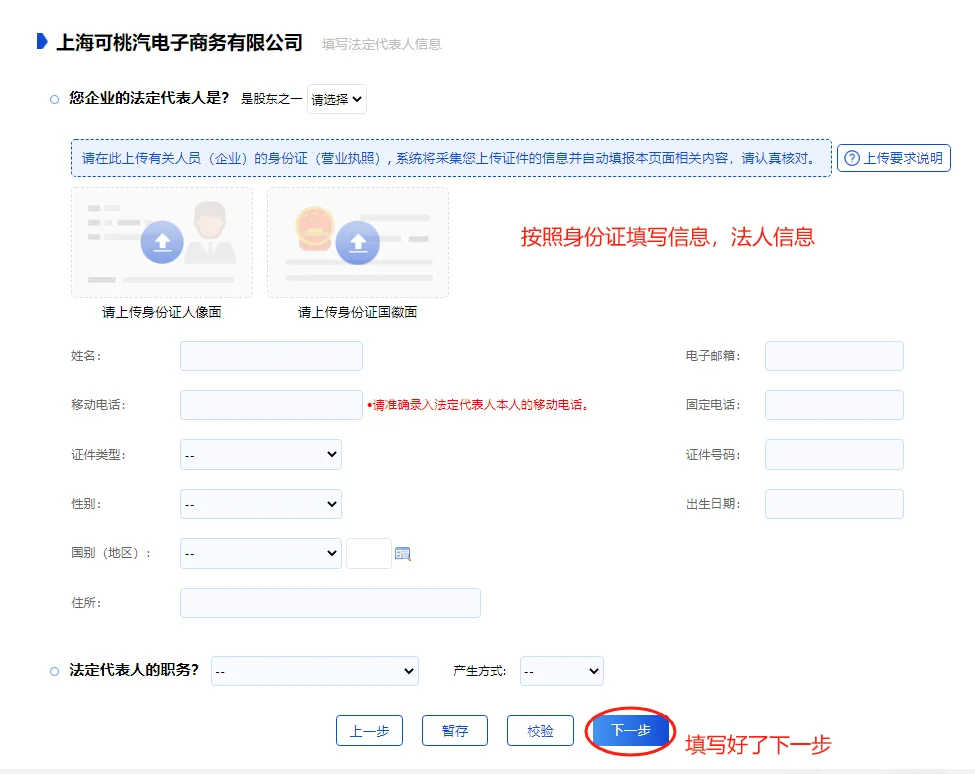
Task: Open the 证件类型 dropdown
Action: click(x=260, y=454)
